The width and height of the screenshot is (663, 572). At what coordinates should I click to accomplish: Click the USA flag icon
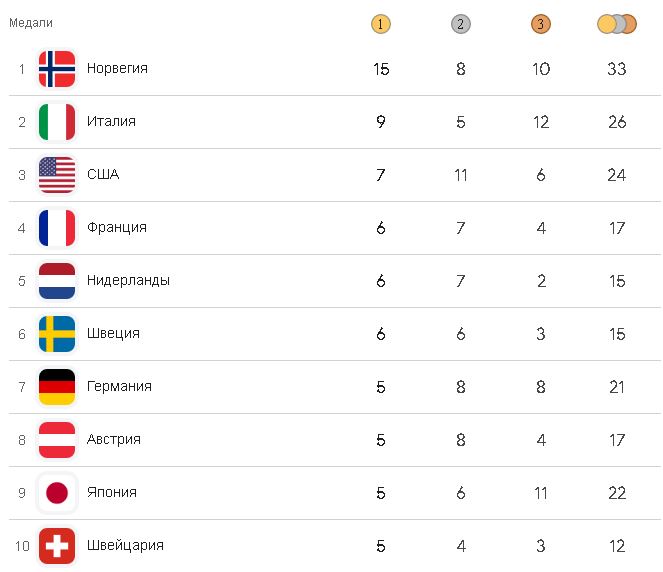[x=57, y=174]
